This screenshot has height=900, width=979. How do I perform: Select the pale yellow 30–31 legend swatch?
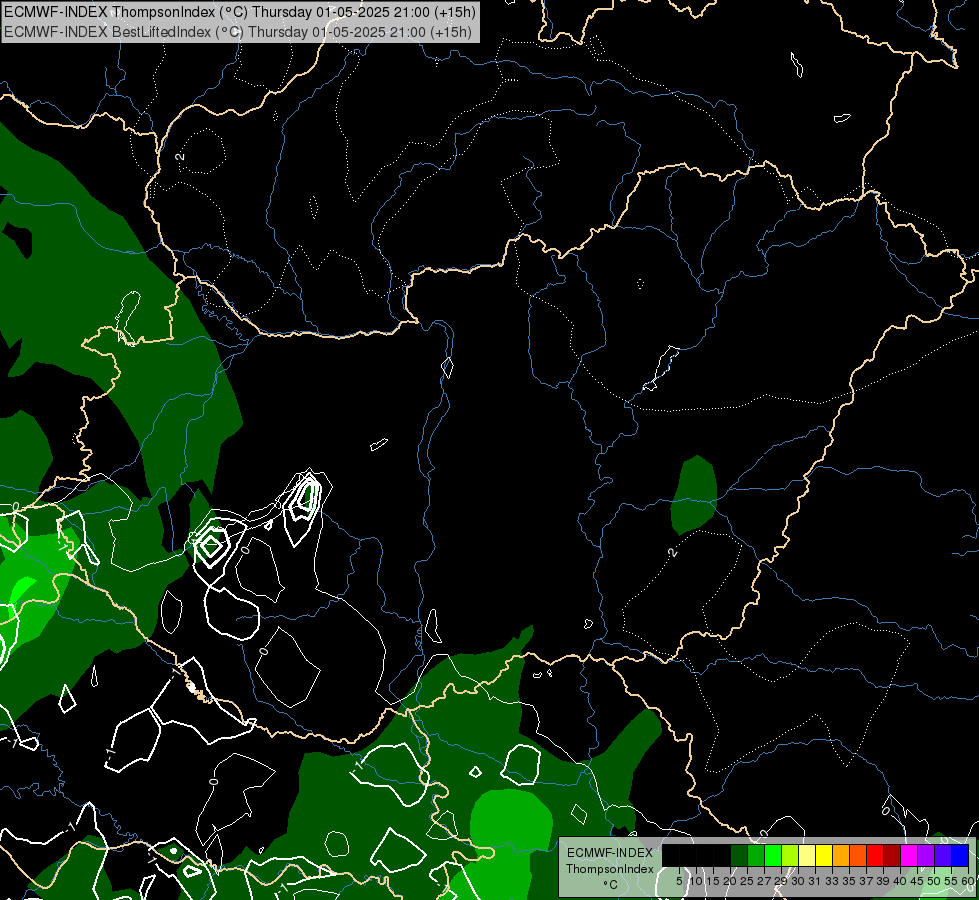coord(807,855)
